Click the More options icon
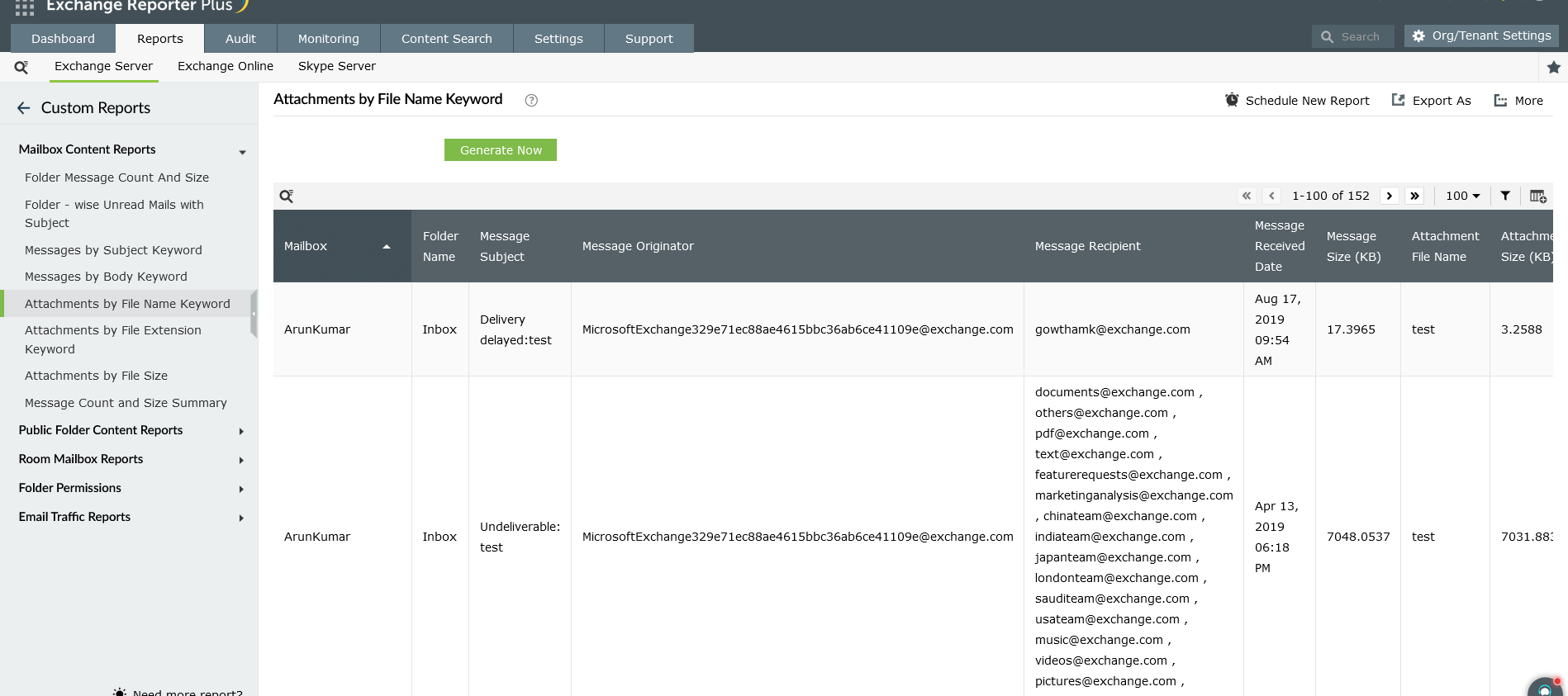The image size is (1568, 696). pos(1500,101)
